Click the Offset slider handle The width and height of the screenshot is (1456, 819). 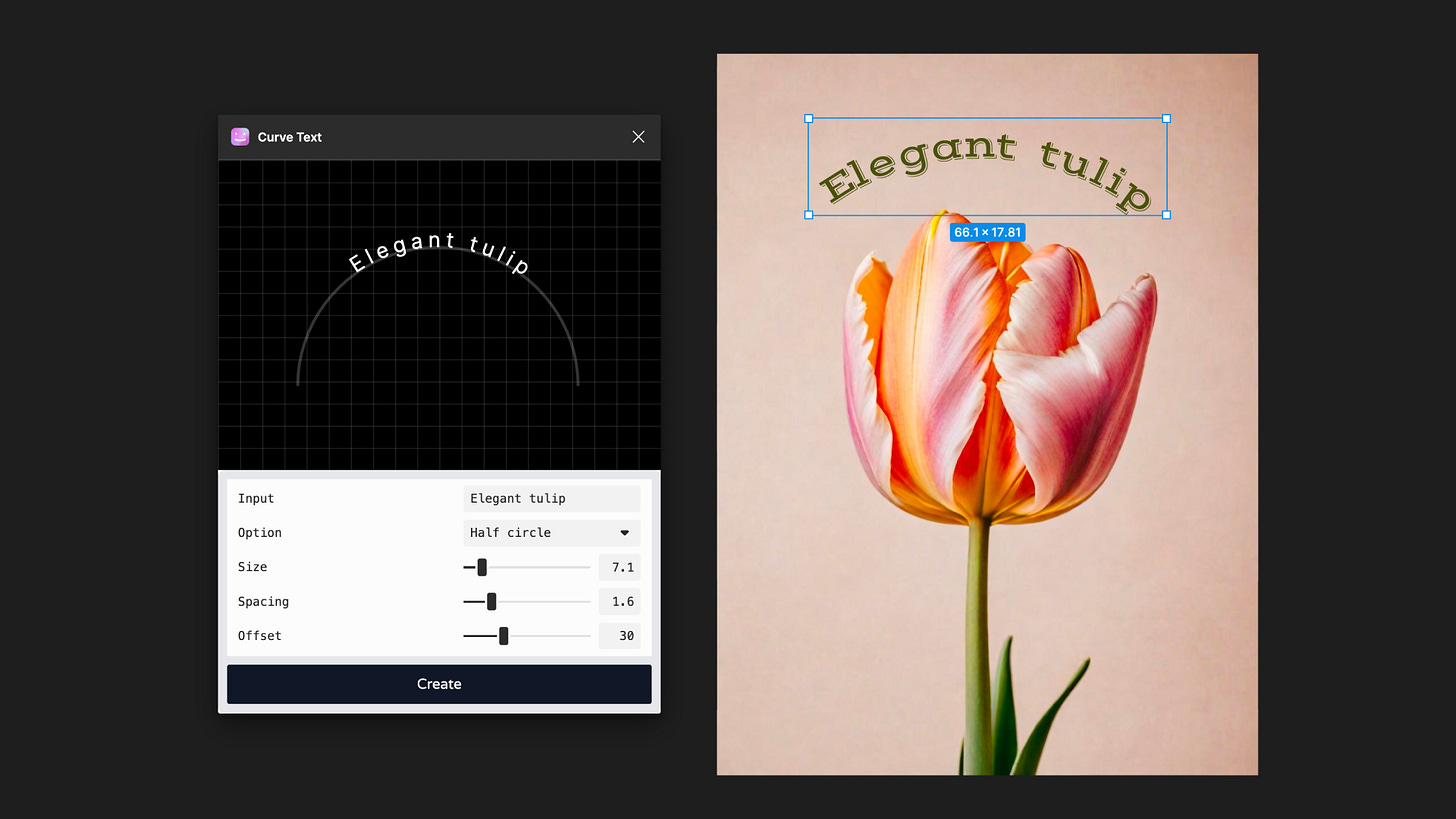(x=505, y=636)
